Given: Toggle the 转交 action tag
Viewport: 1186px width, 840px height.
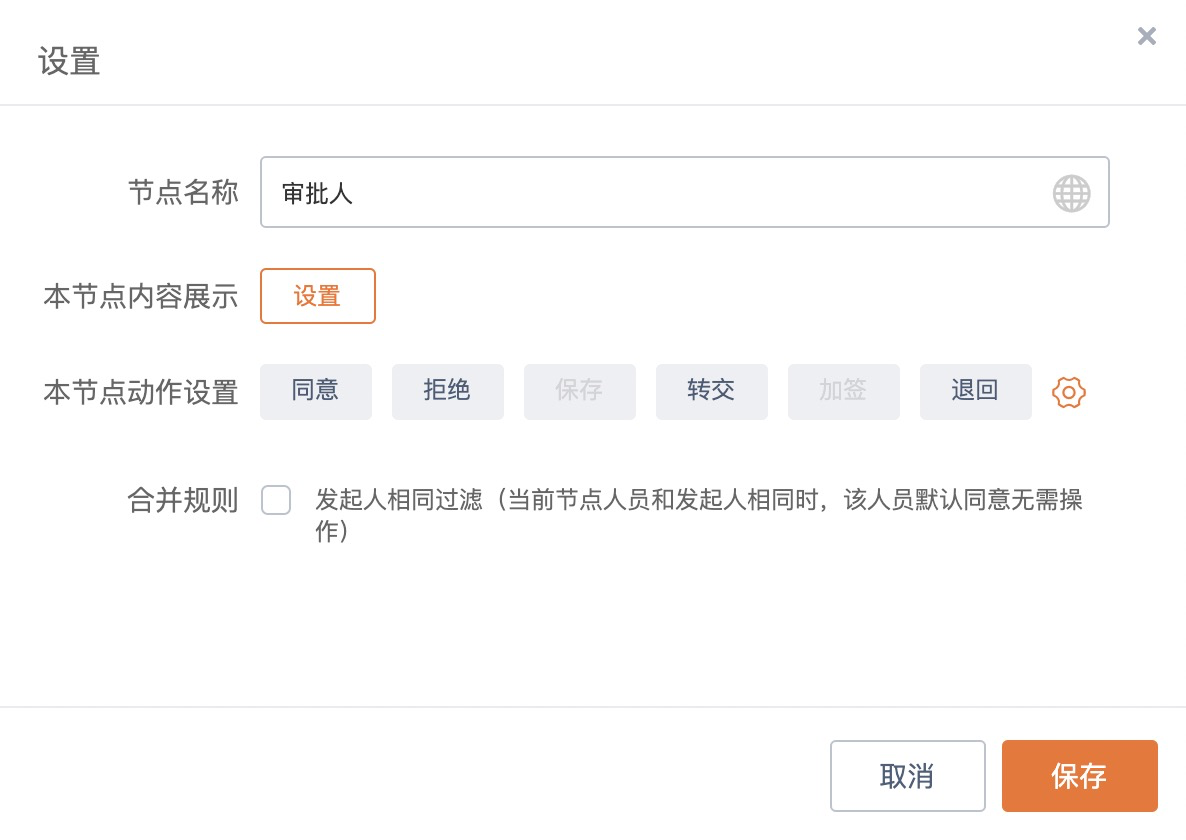Looking at the screenshot, I should coord(712,391).
